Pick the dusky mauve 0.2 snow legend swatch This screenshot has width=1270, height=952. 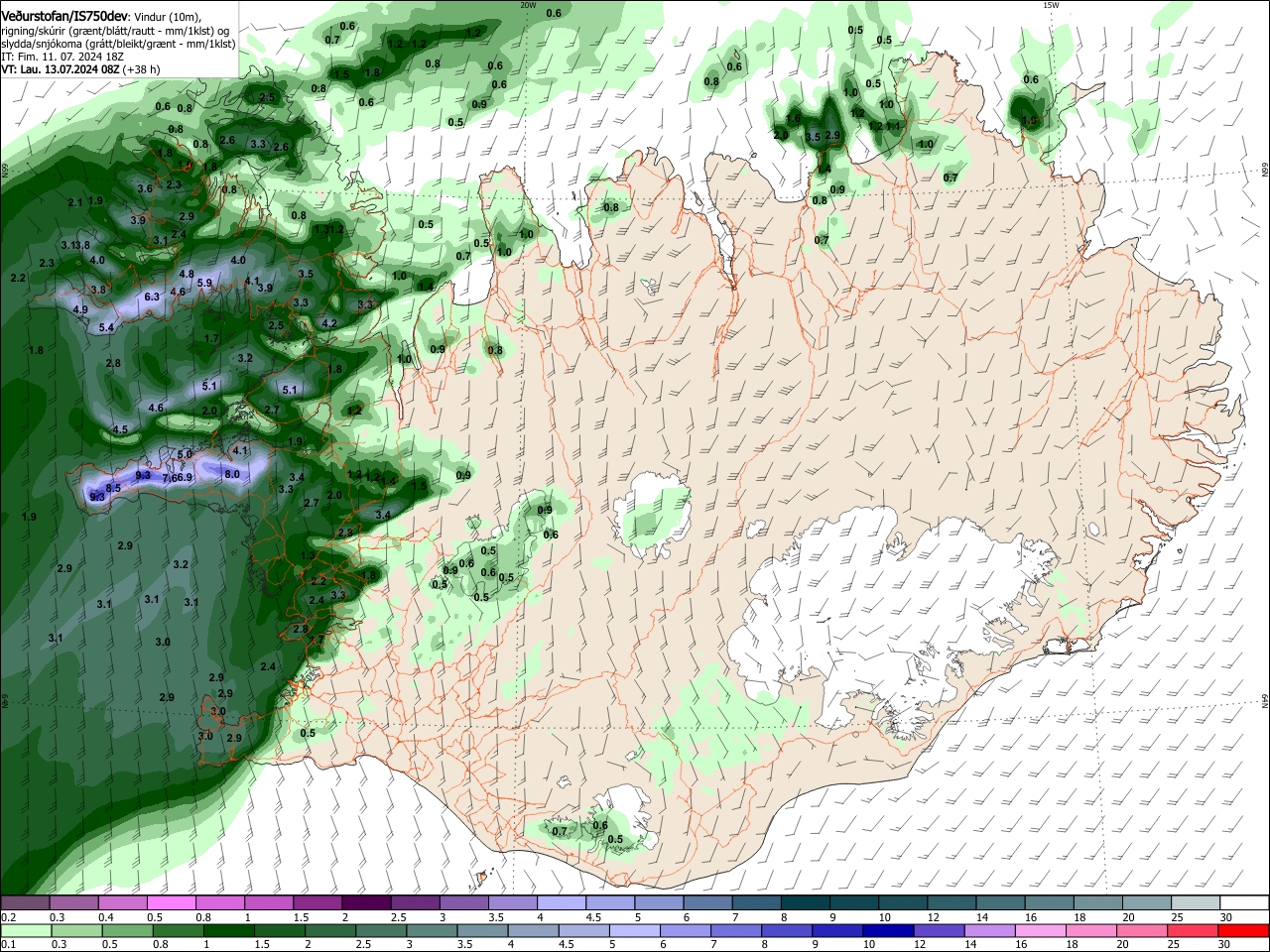click(25, 903)
